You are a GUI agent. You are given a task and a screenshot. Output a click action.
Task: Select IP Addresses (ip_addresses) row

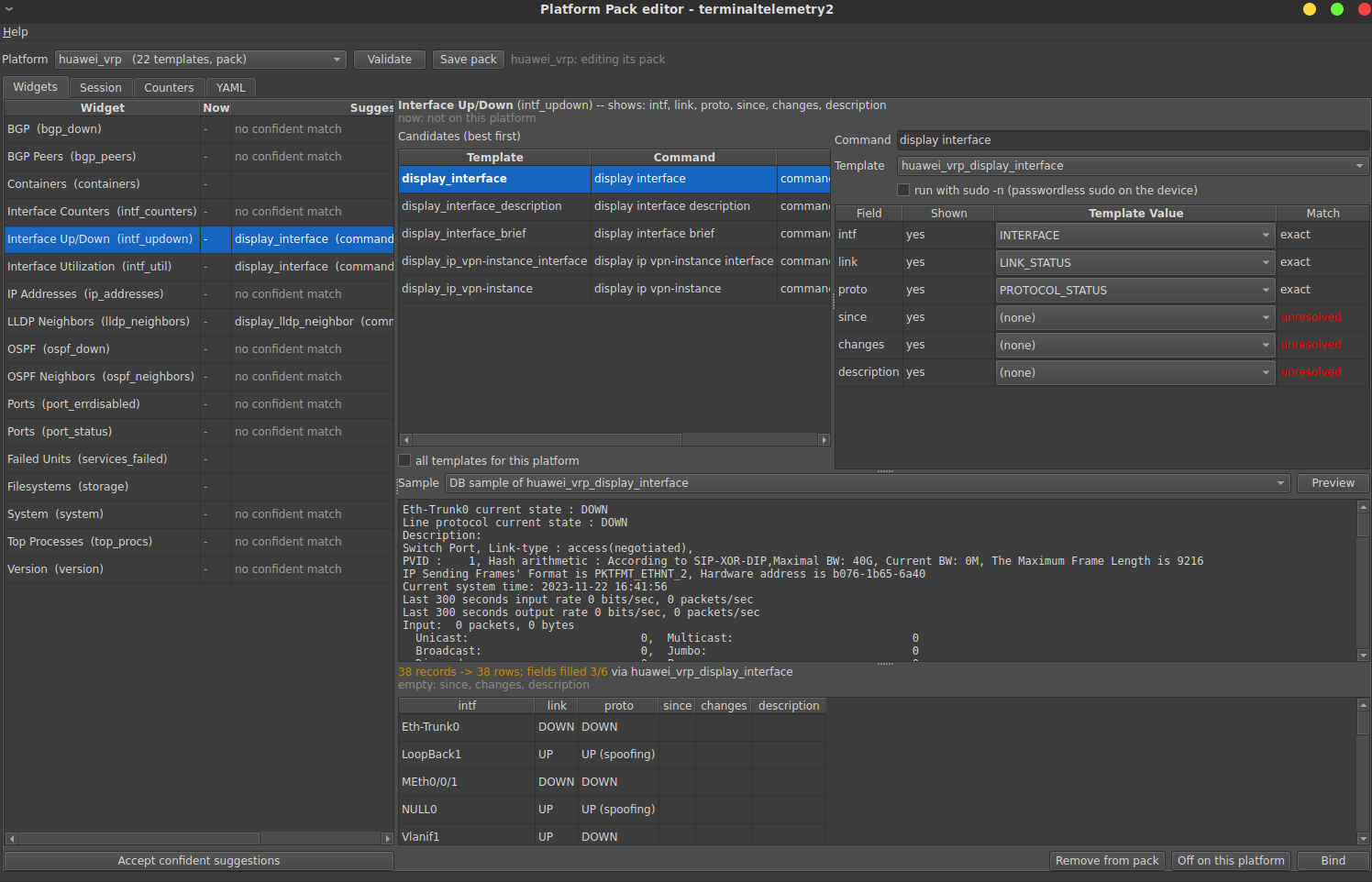click(199, 294)
